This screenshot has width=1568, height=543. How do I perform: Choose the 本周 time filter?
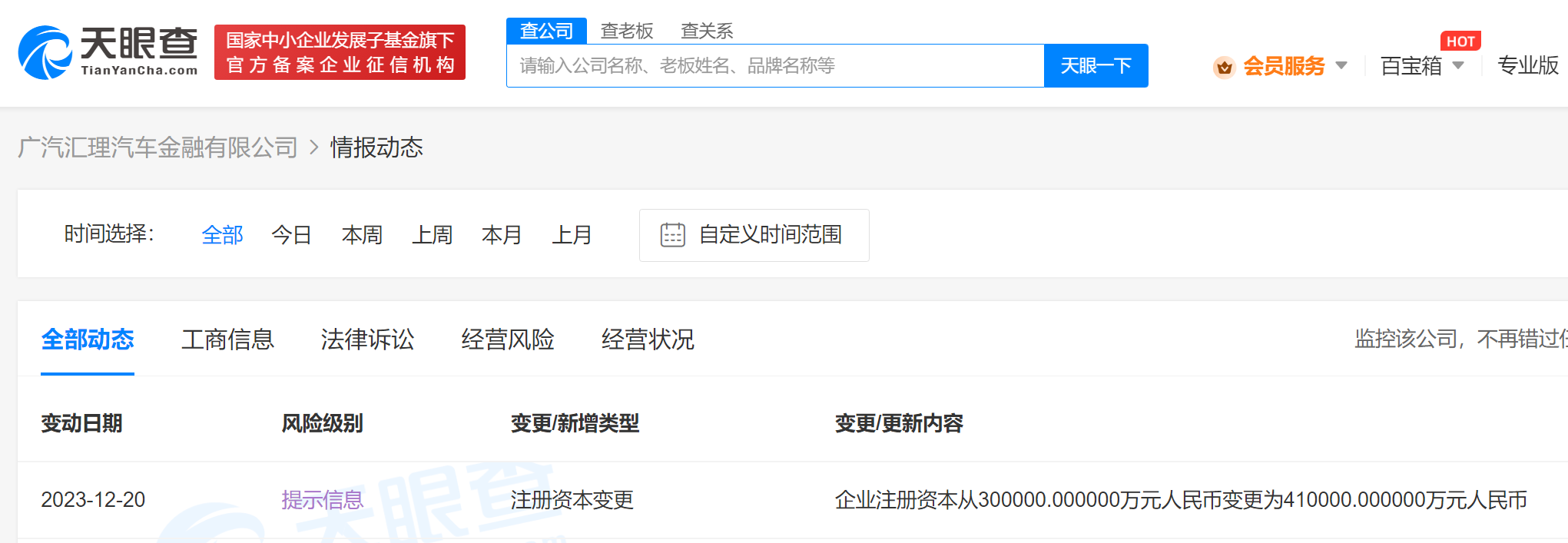coord(362,235)
